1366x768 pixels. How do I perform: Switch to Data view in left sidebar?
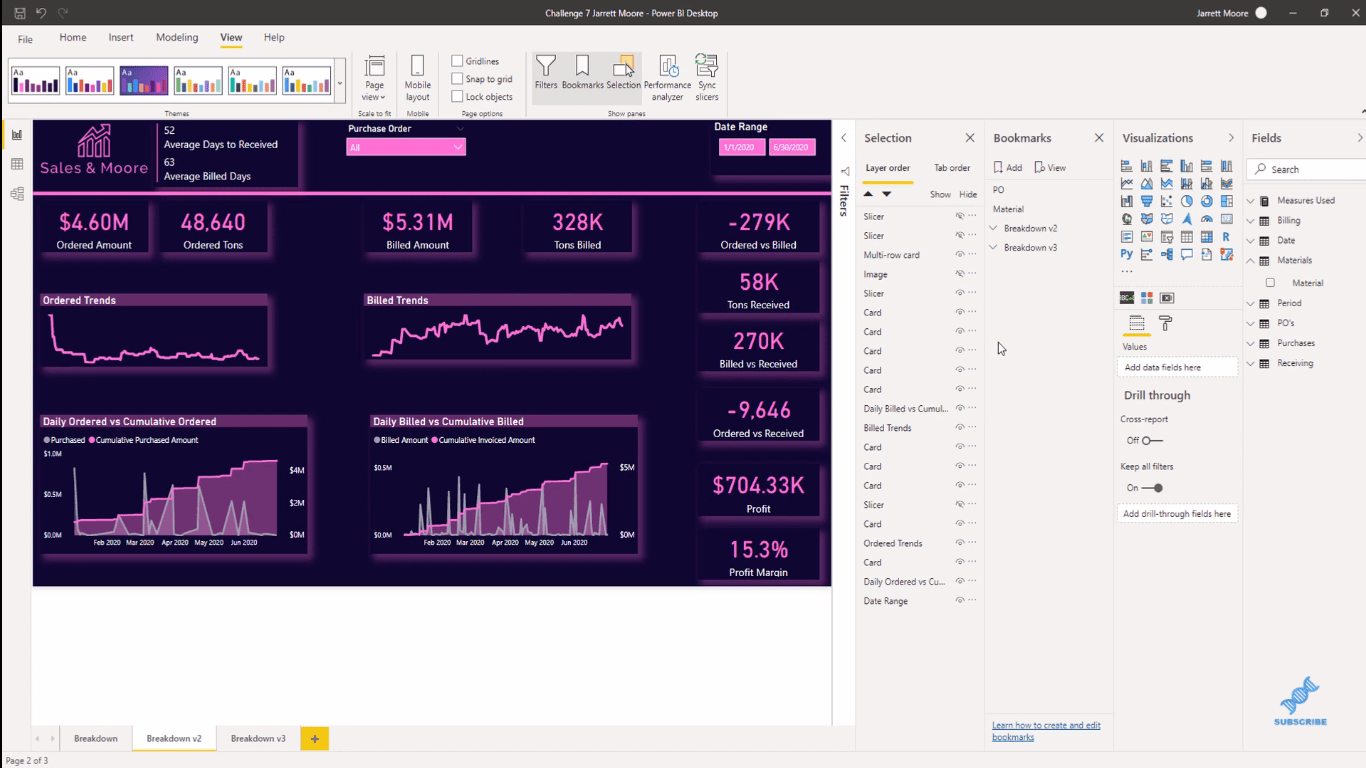point(17,164)
